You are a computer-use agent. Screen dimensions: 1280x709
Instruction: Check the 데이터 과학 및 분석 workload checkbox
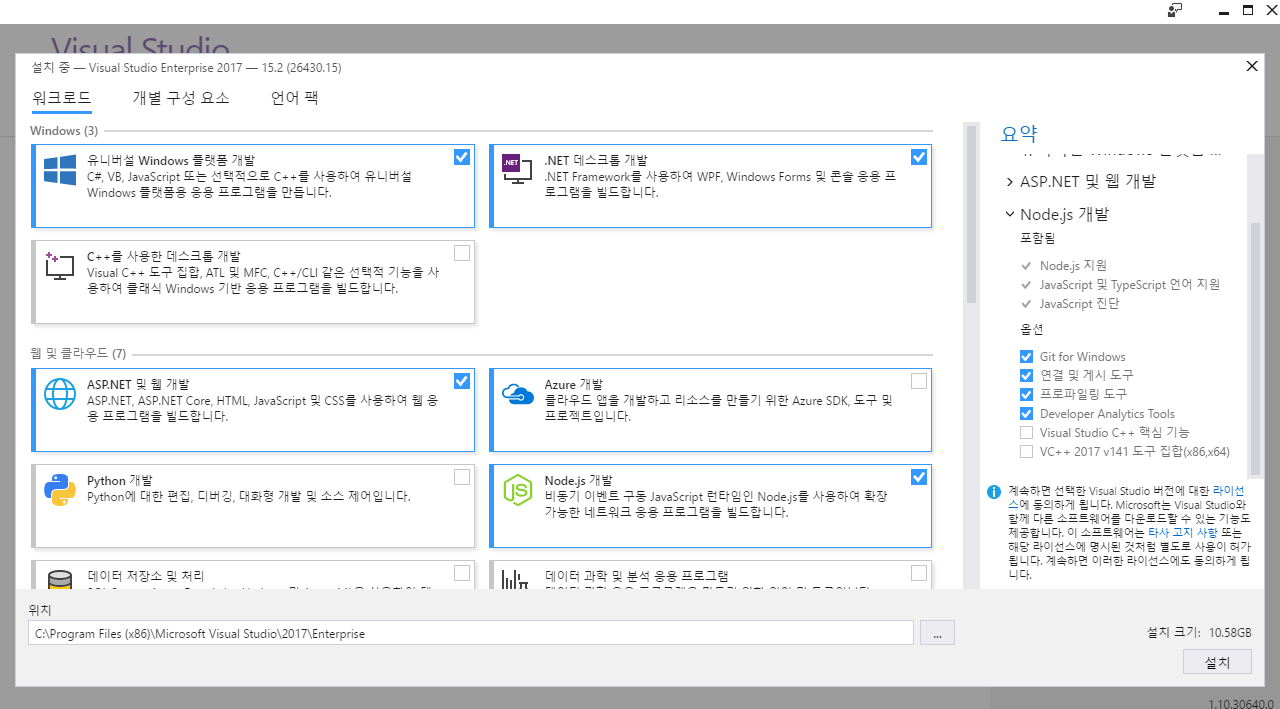[919, 573]
